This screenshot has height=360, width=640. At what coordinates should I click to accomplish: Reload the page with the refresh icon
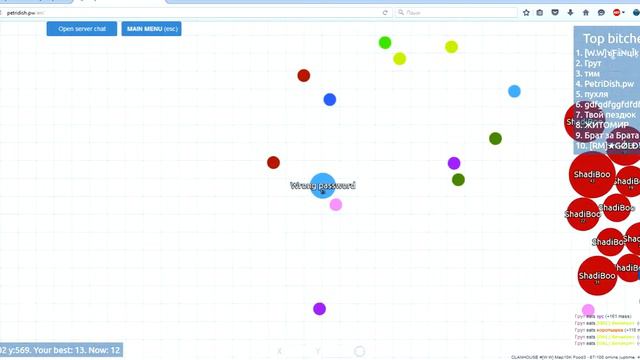tap(385, 13)
